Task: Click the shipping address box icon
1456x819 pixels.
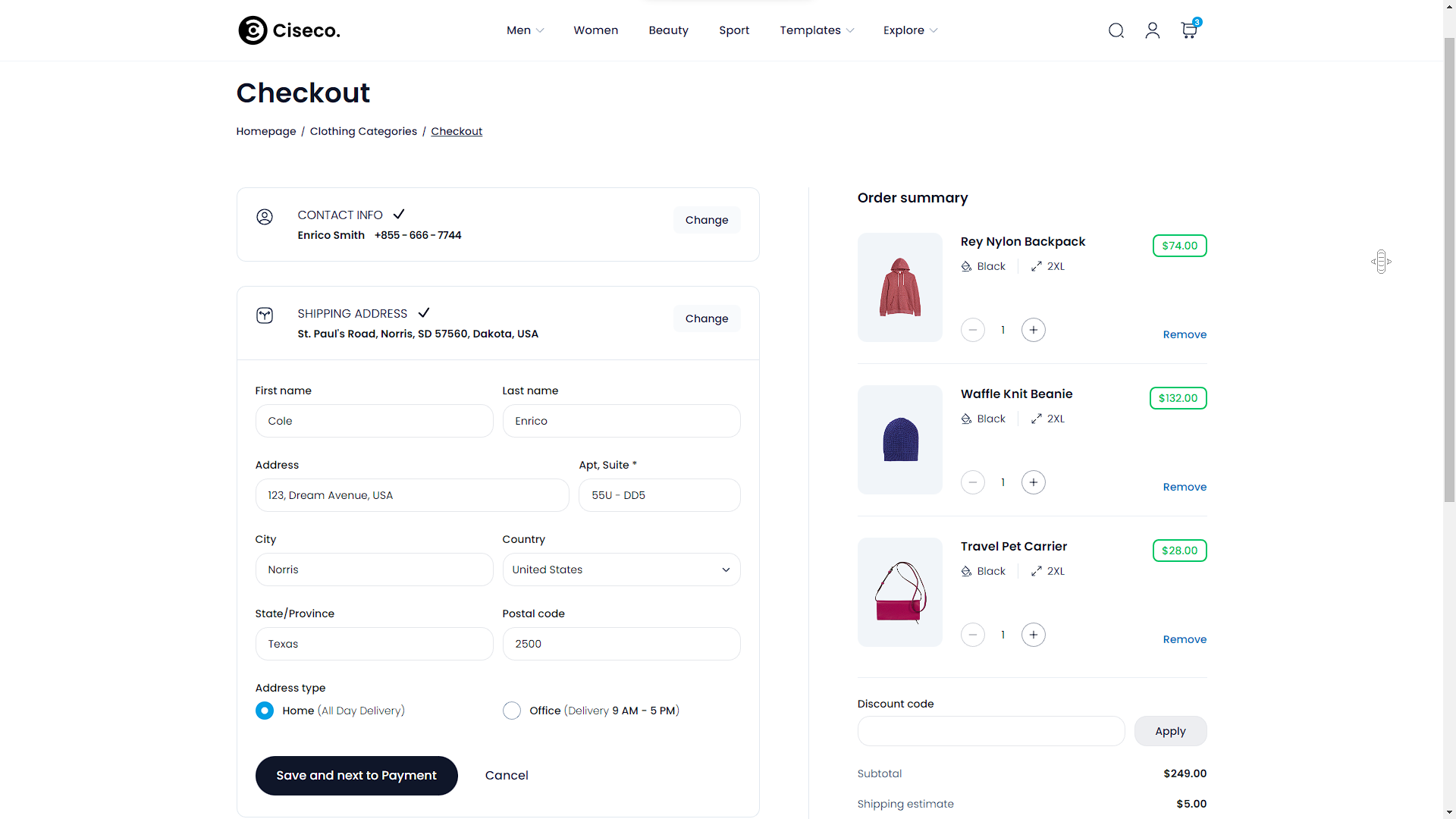Action: [x=265, y=315]
